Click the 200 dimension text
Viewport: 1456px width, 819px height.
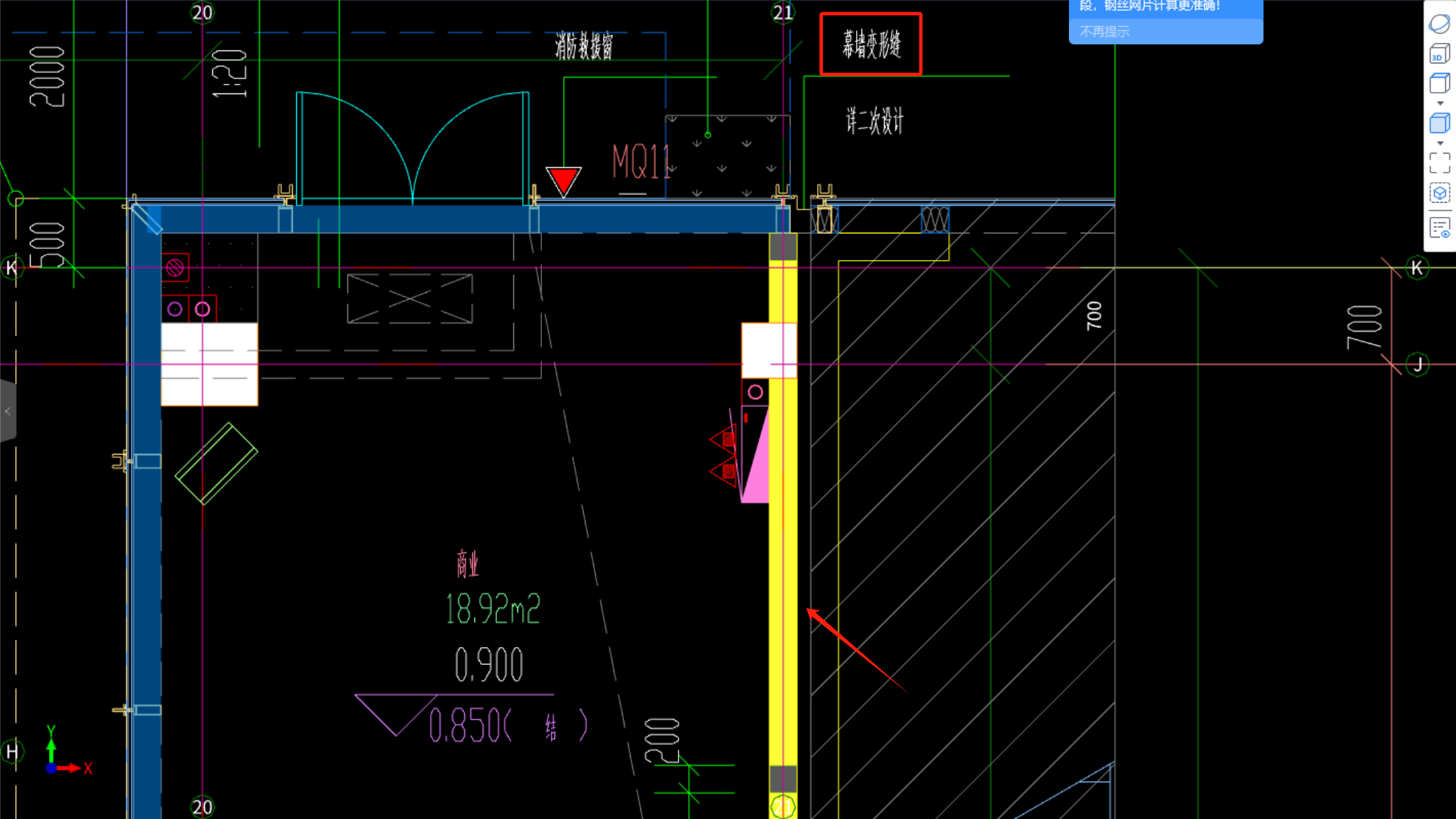pyautogui.click(x=662, y=741)
